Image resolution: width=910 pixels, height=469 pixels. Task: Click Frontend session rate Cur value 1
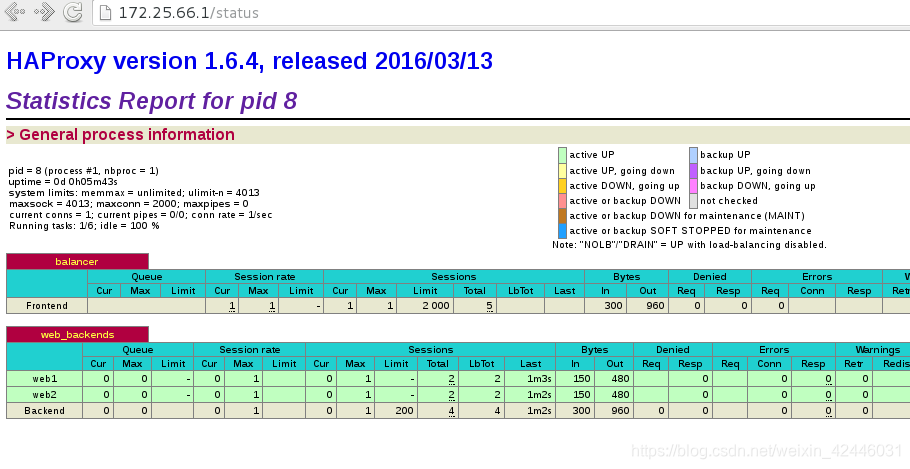[232, 306]
